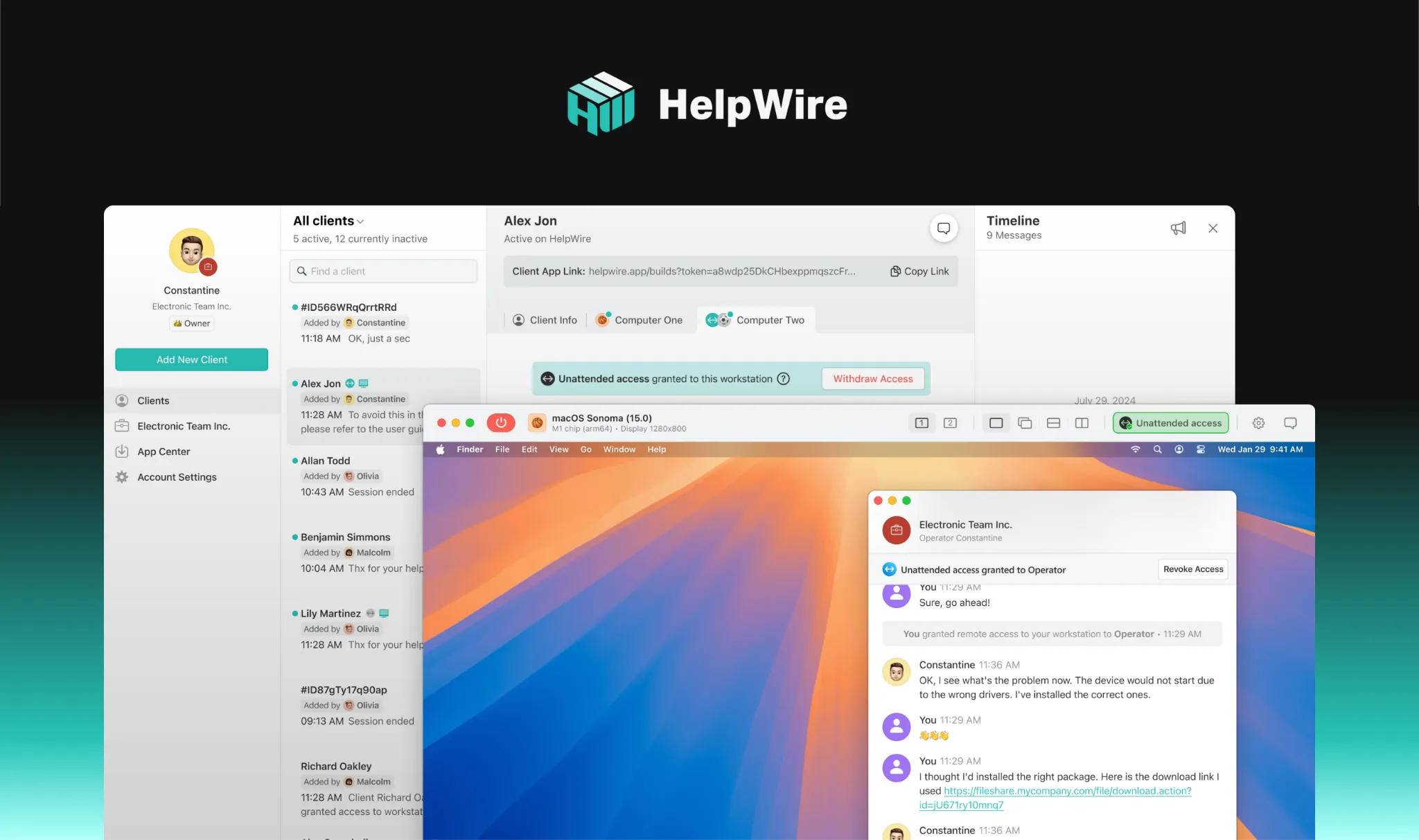Open chat from the remote session toolbar
This screenshot has width=1419, height=840.
click(1290, 422)
